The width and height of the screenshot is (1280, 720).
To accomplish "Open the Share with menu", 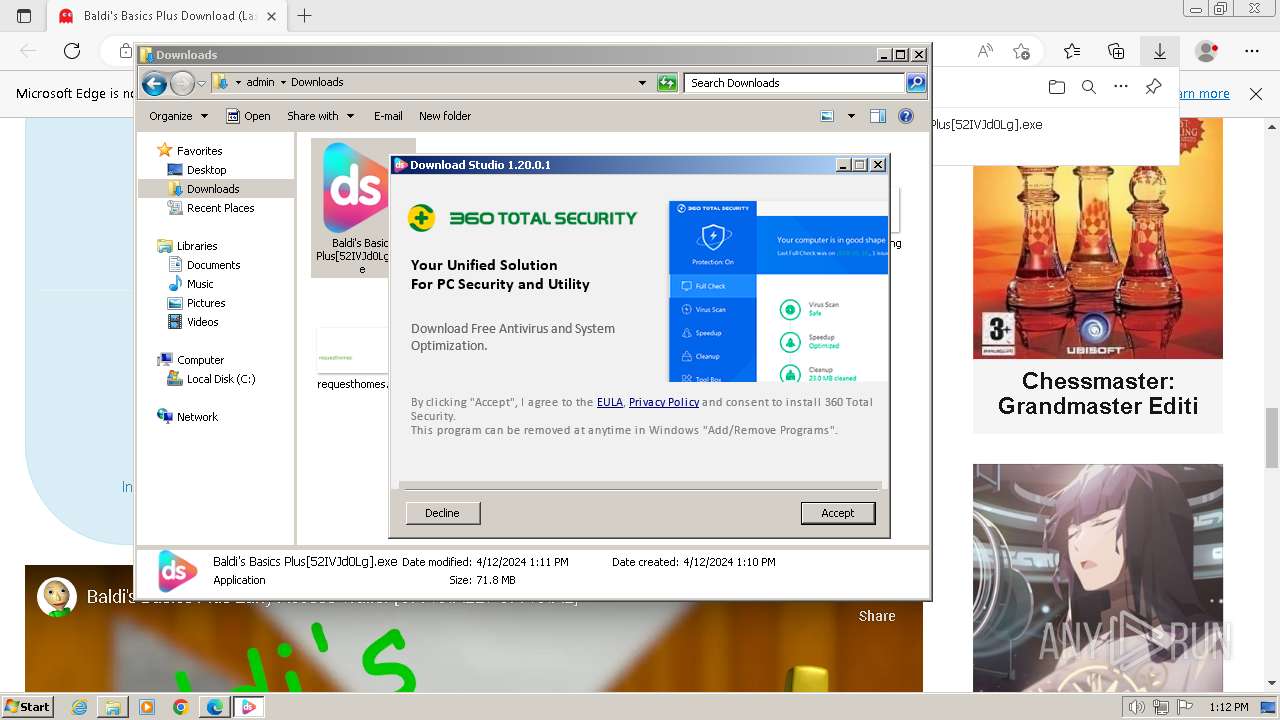I will [320, 116].
